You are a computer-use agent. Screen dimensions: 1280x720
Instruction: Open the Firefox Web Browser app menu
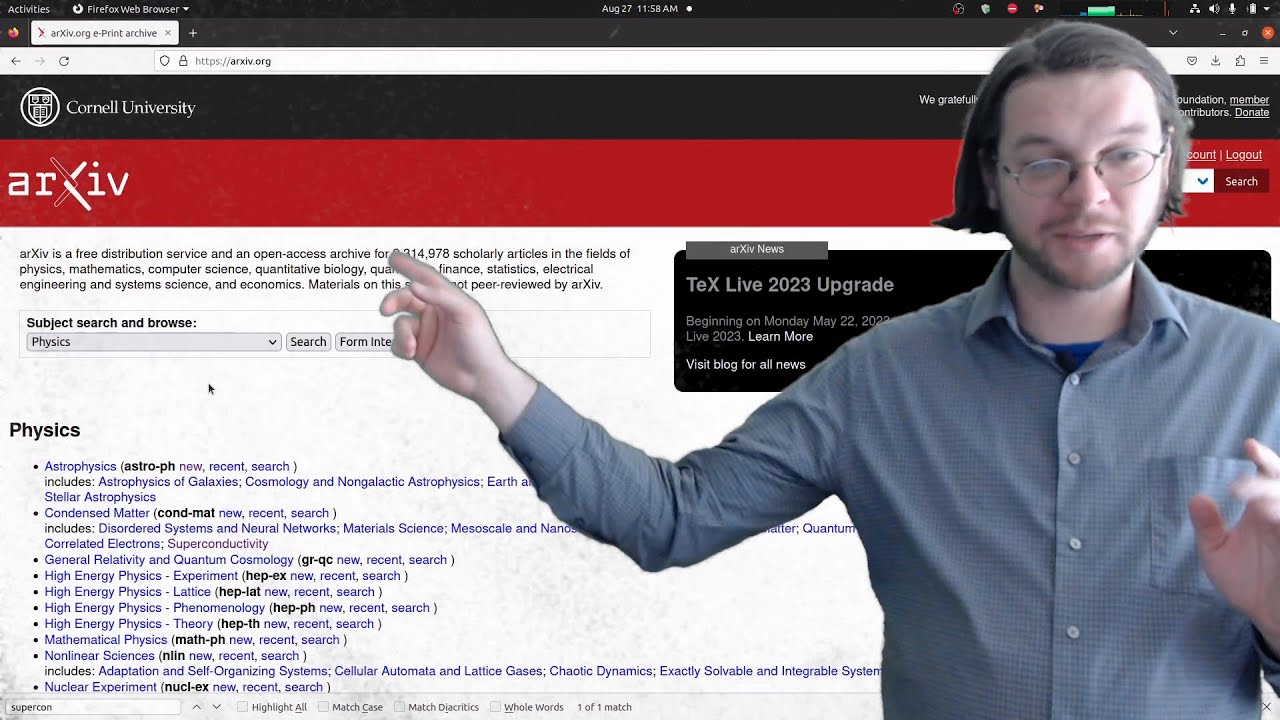coord(130,9)
